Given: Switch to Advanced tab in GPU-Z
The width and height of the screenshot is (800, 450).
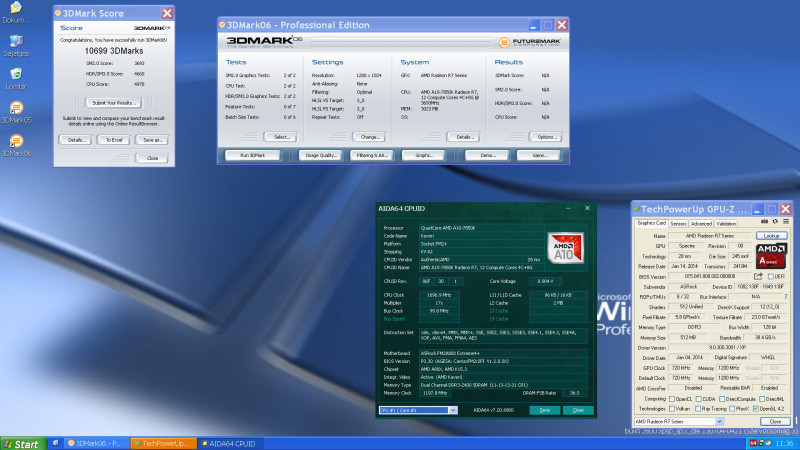Looking at the screenshot, I should (x=701, y=223).
